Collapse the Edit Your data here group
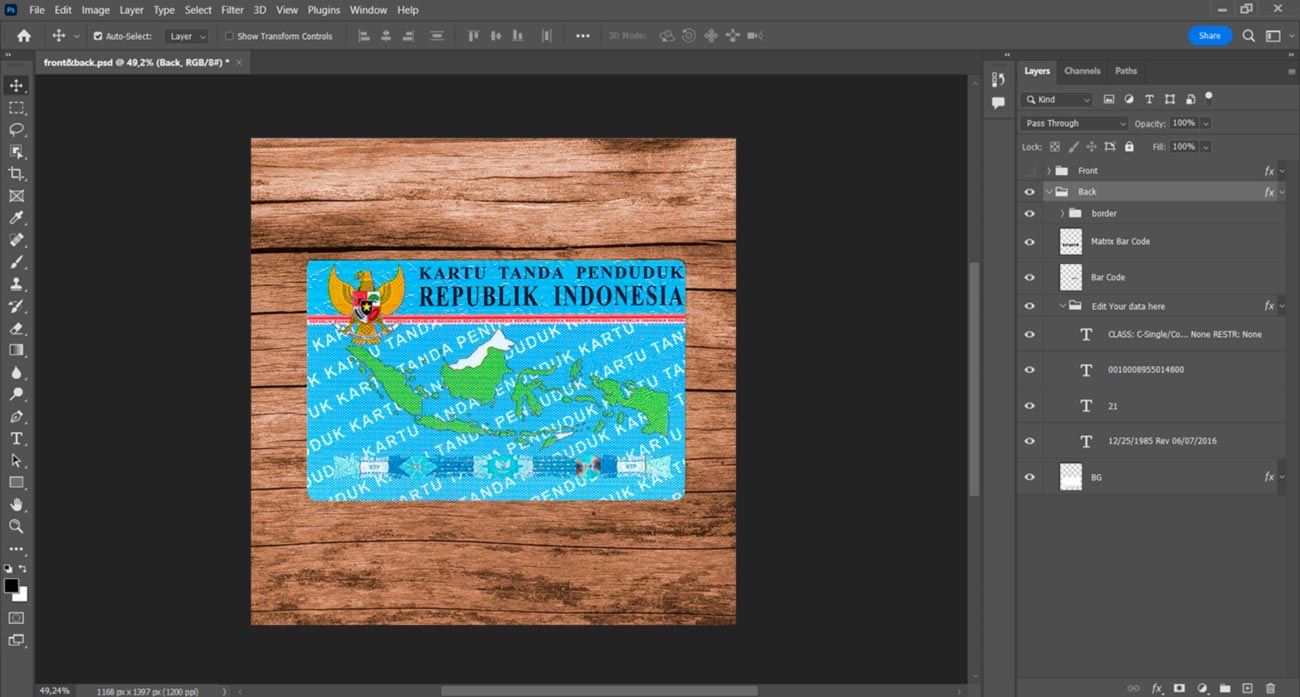Viewport: 1300px width, 697px height. (x=1062, y=306)
